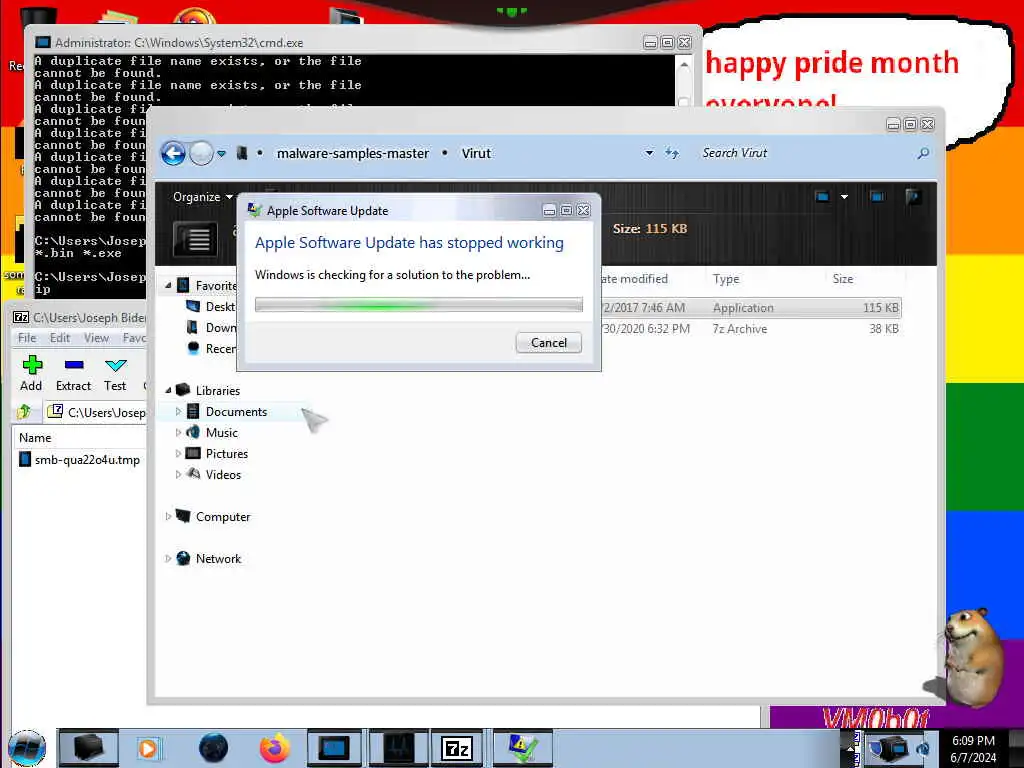Click the Explorer forward navigation button
The height and width of the screenshot is (768, 1024).
click(x=201, y=153)
